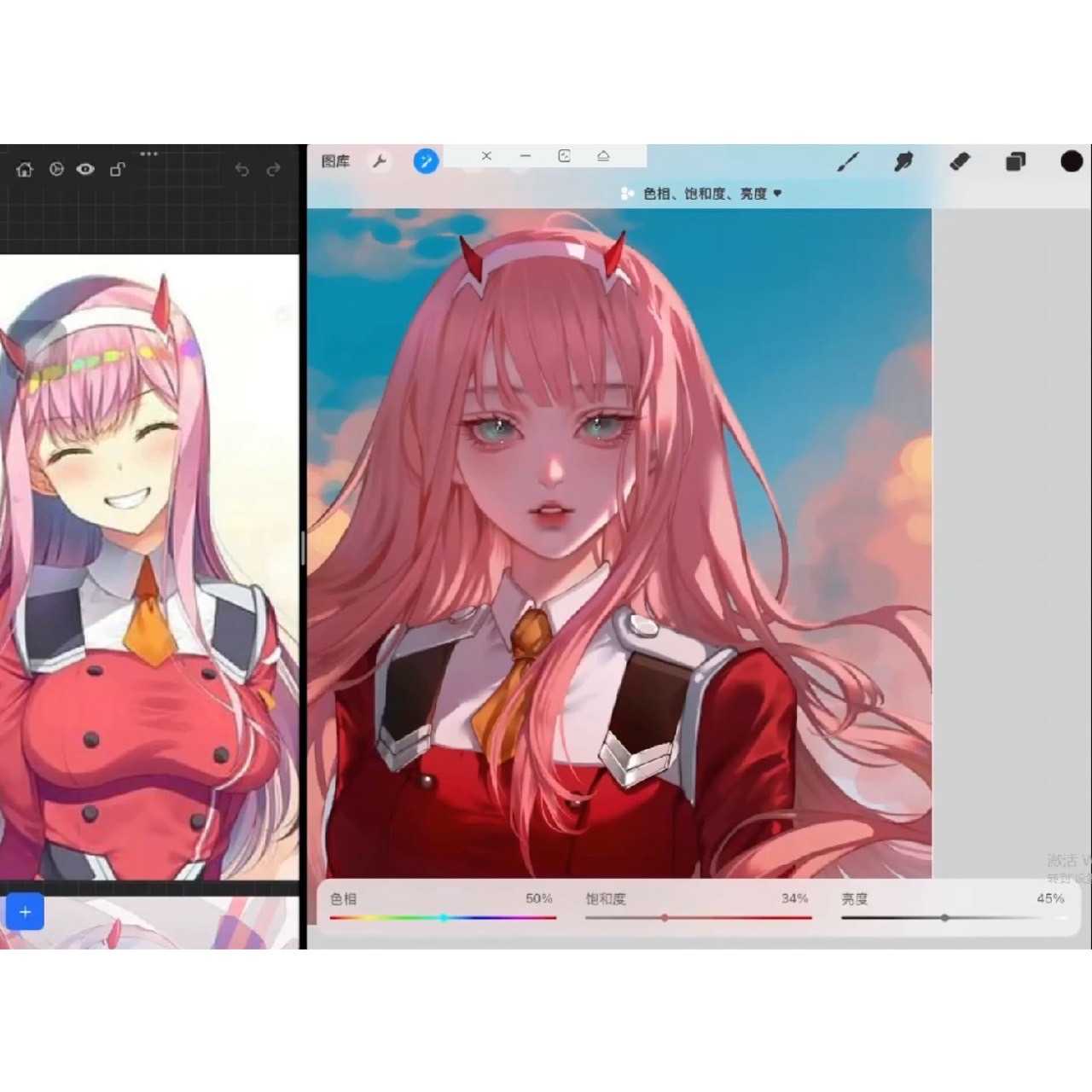The width and height of the screenshot is (1092, 1092).
Task: Open the three-dot menu above reference app
Action: click(148, 154)
